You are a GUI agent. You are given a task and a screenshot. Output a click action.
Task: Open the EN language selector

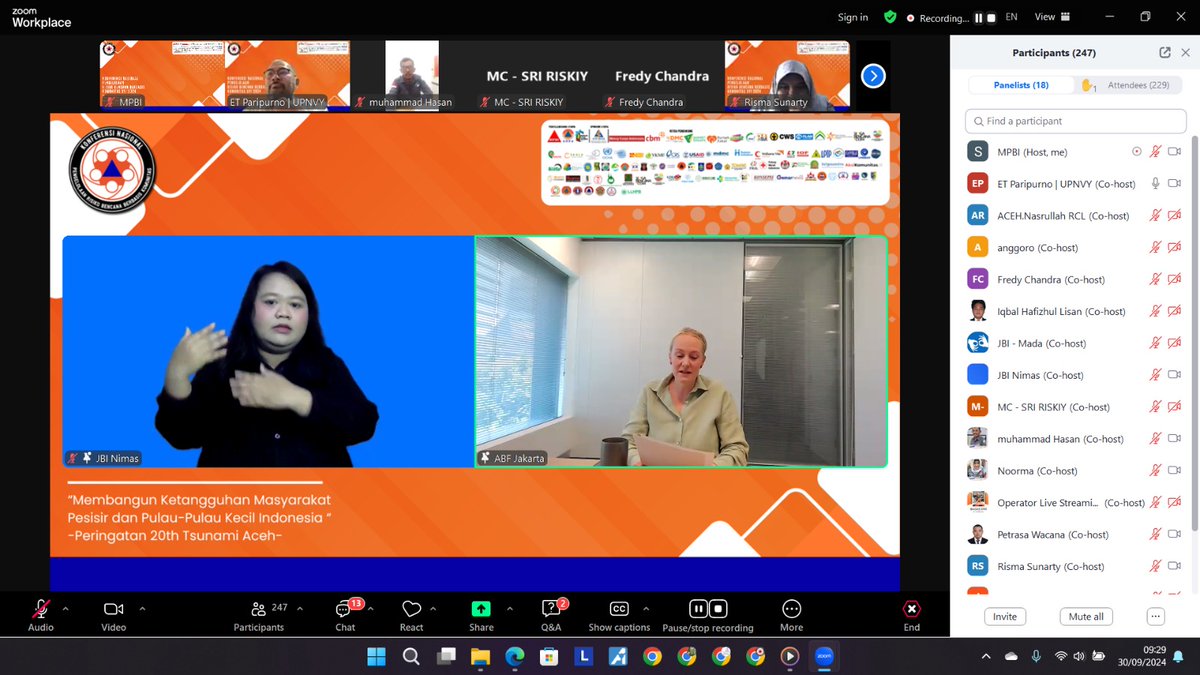1011,17
